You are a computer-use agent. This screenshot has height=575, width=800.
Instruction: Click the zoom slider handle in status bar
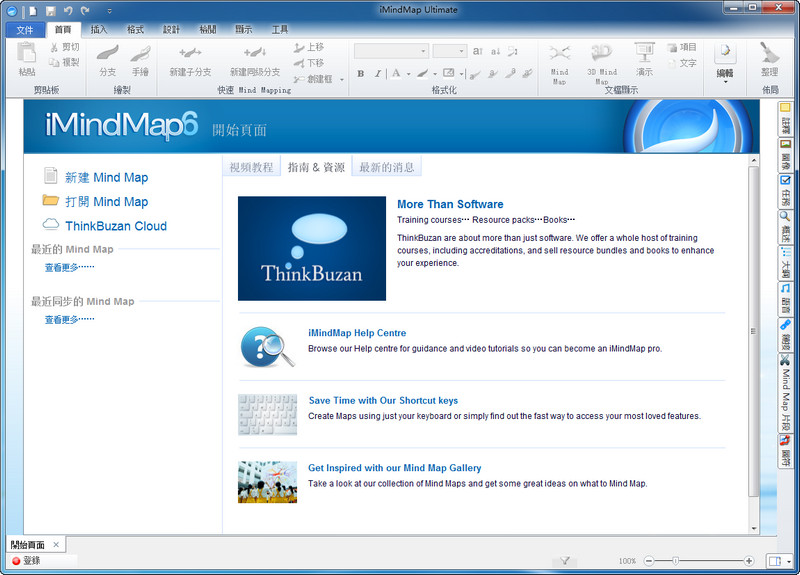676,561
